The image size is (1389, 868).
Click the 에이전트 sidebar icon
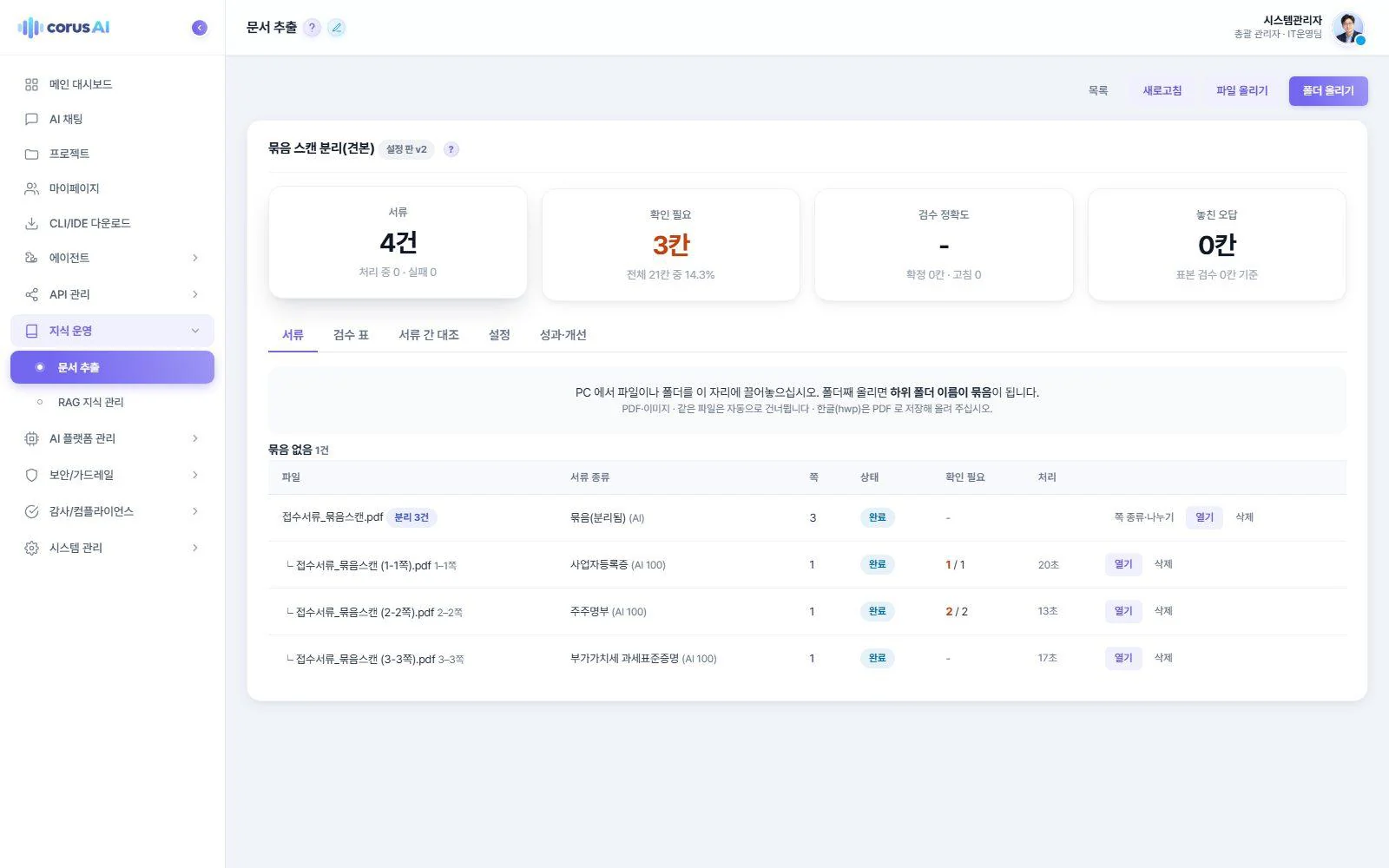[x=32, y=258]
